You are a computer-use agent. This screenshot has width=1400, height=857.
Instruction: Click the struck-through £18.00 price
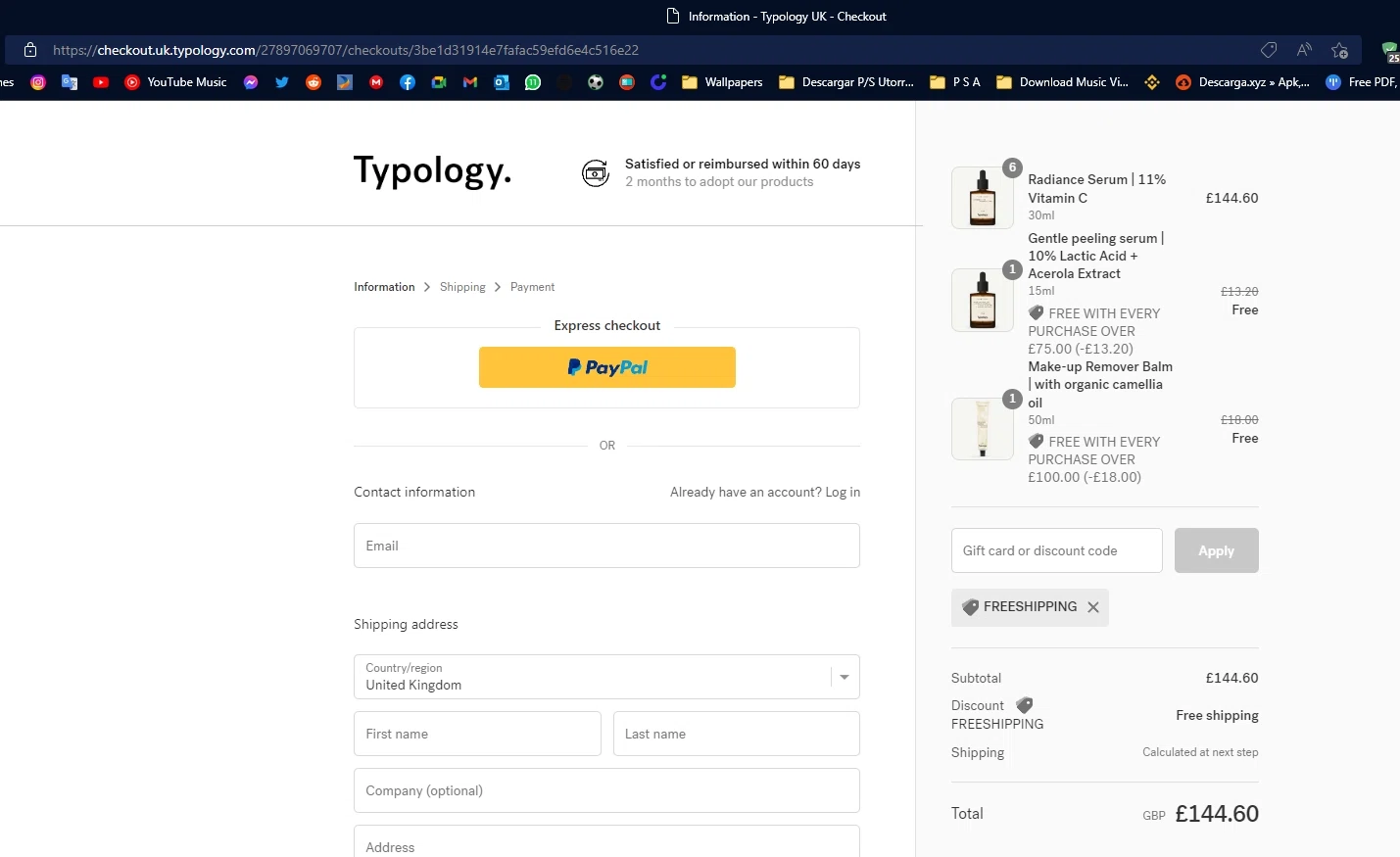click(x=1239, y=420)
